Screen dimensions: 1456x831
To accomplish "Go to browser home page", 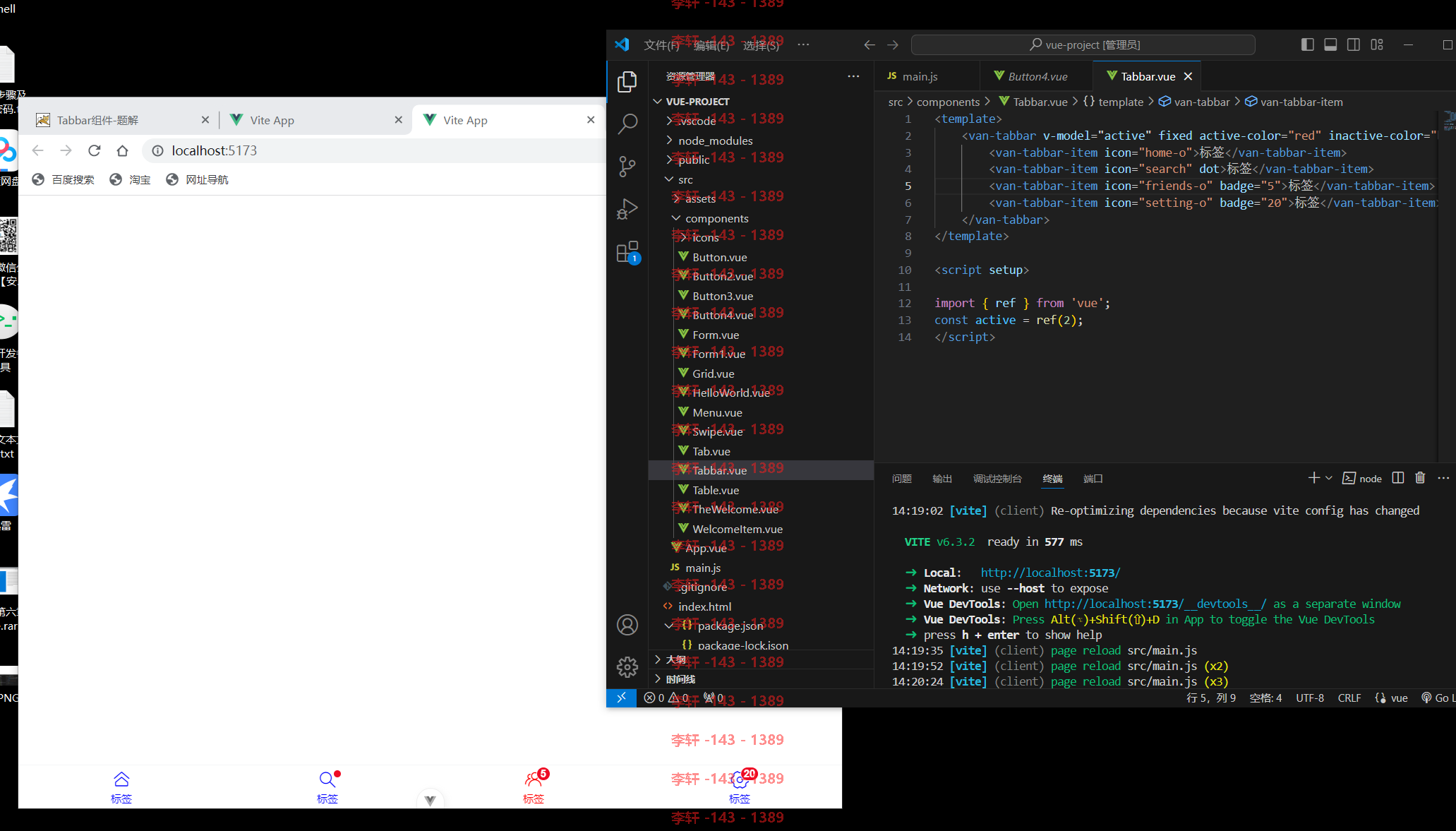I will click(x=122, y=150).
